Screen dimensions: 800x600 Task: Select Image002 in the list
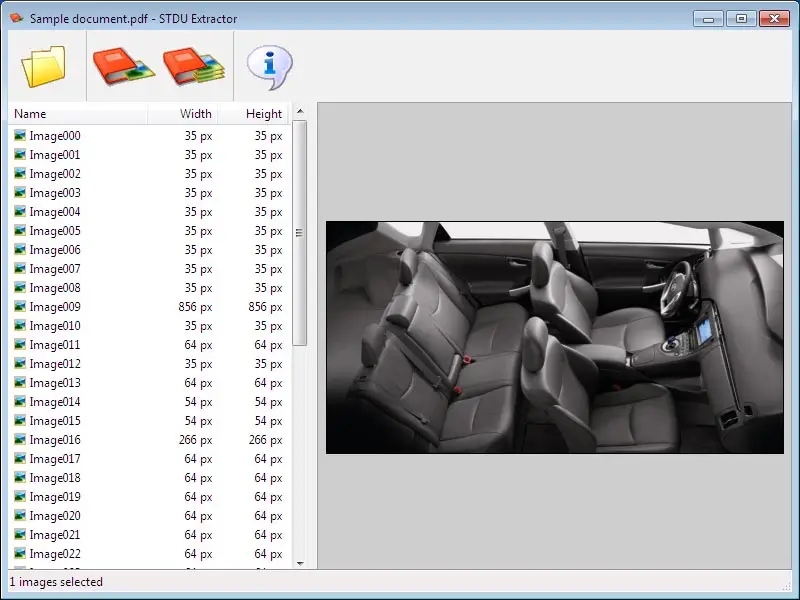point(149,174)
